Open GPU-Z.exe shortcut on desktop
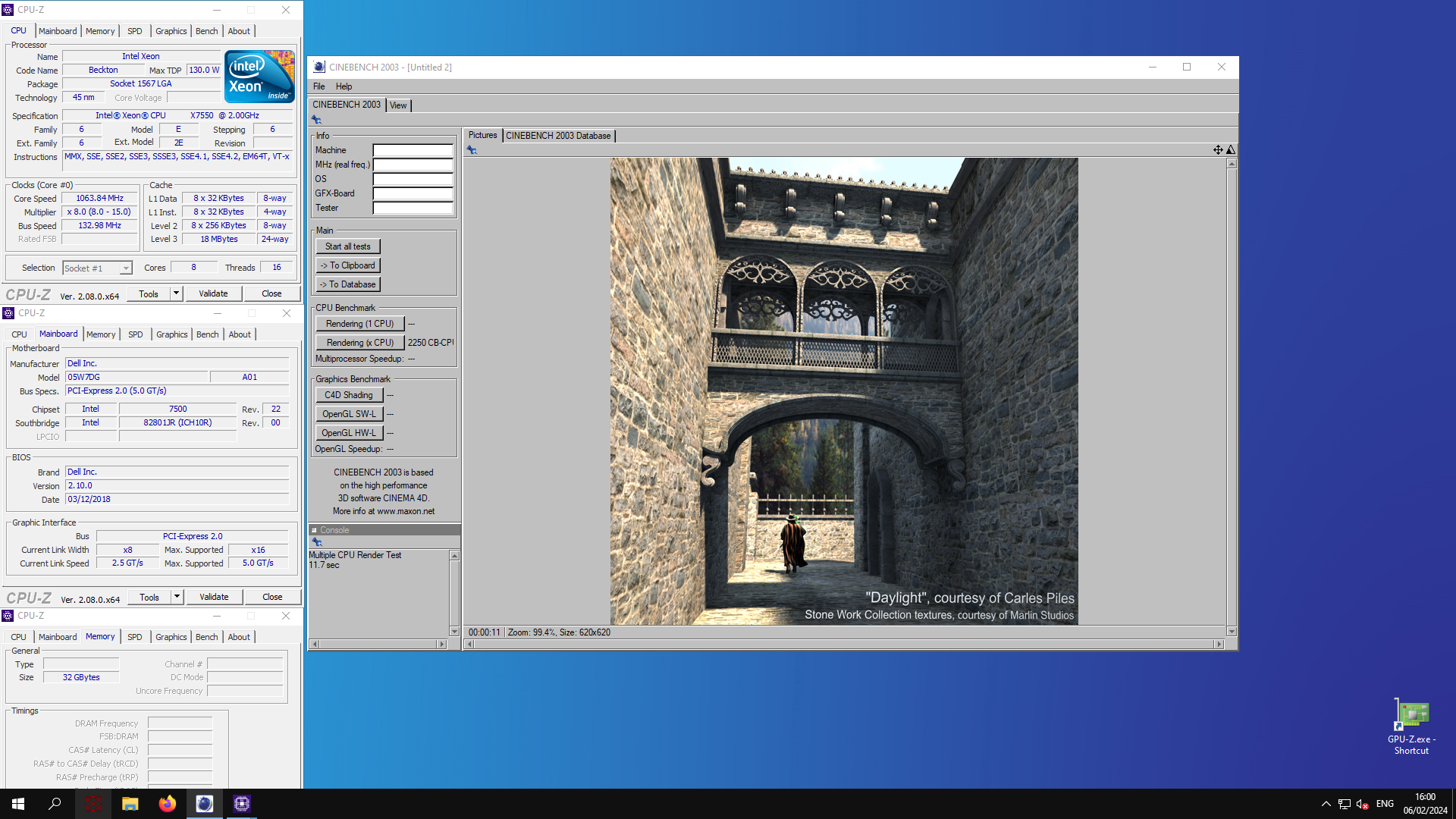Viewport: 1456px width, 819px height. pyautogui.click(x=1411, y=727)
